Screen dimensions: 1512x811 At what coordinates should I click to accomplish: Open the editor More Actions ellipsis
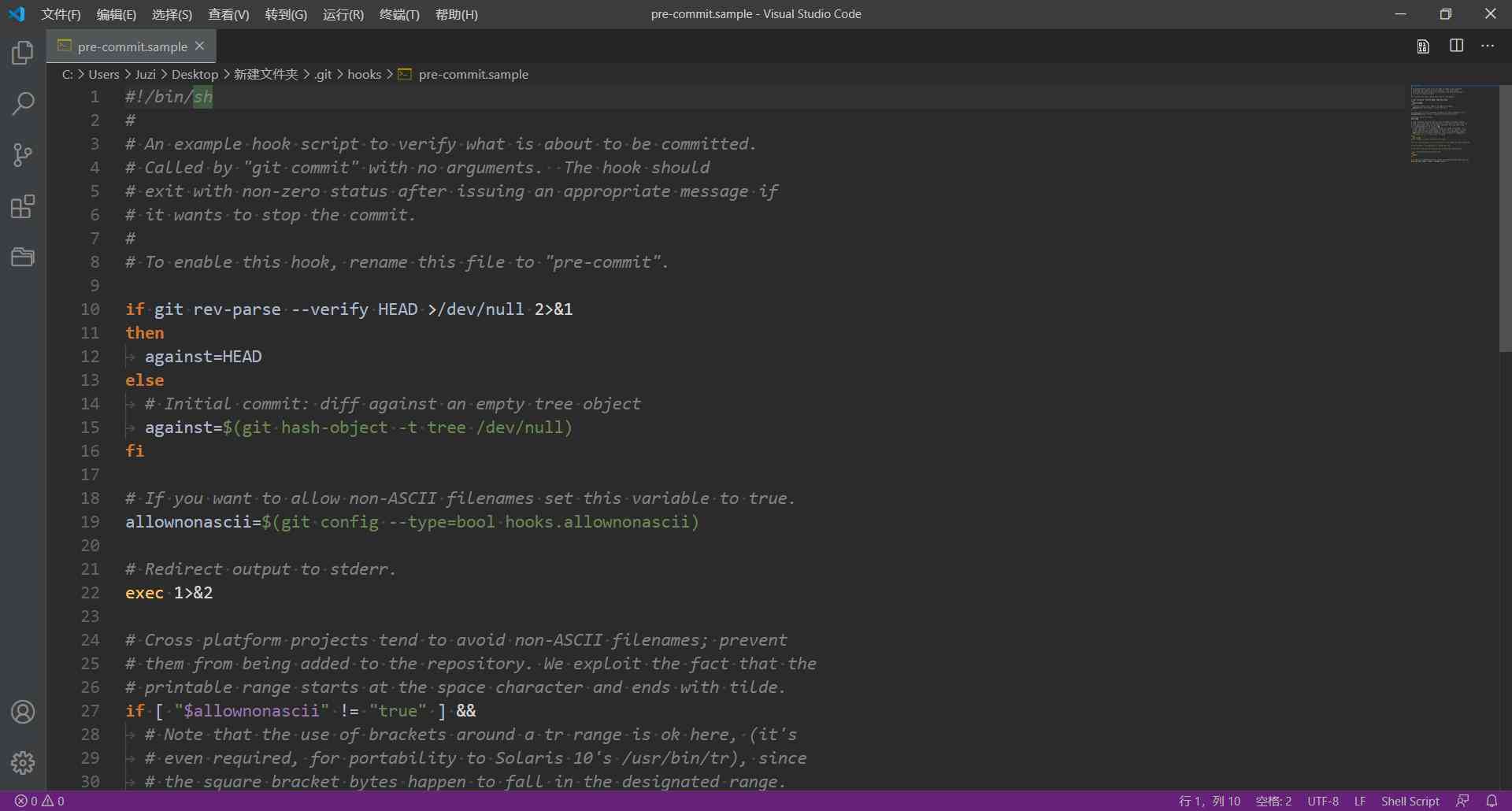click(1488, 46)
